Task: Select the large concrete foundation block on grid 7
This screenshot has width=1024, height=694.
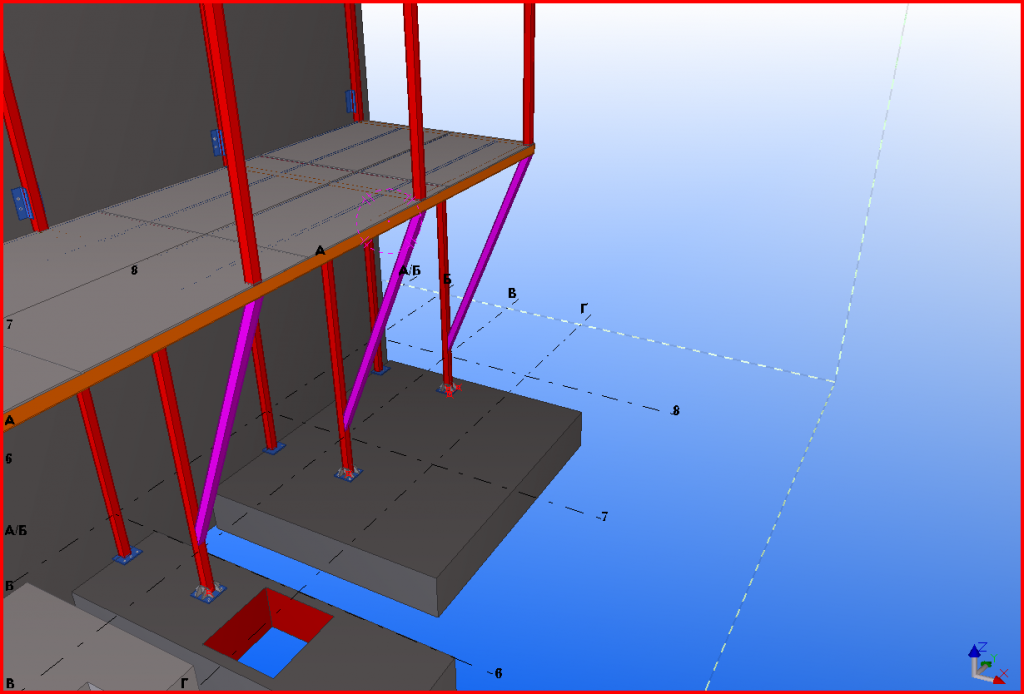Action: pyautogui.click(x=398, y=486)
